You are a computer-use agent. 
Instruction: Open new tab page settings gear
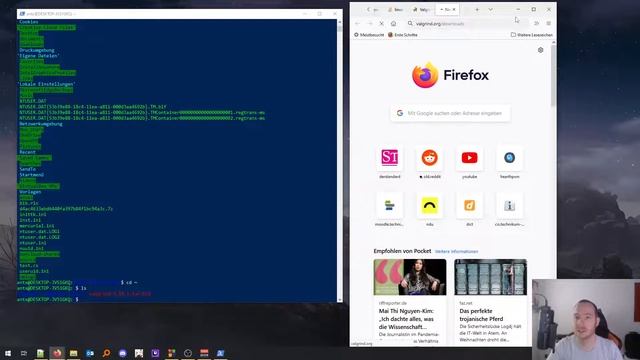[540, 50]
